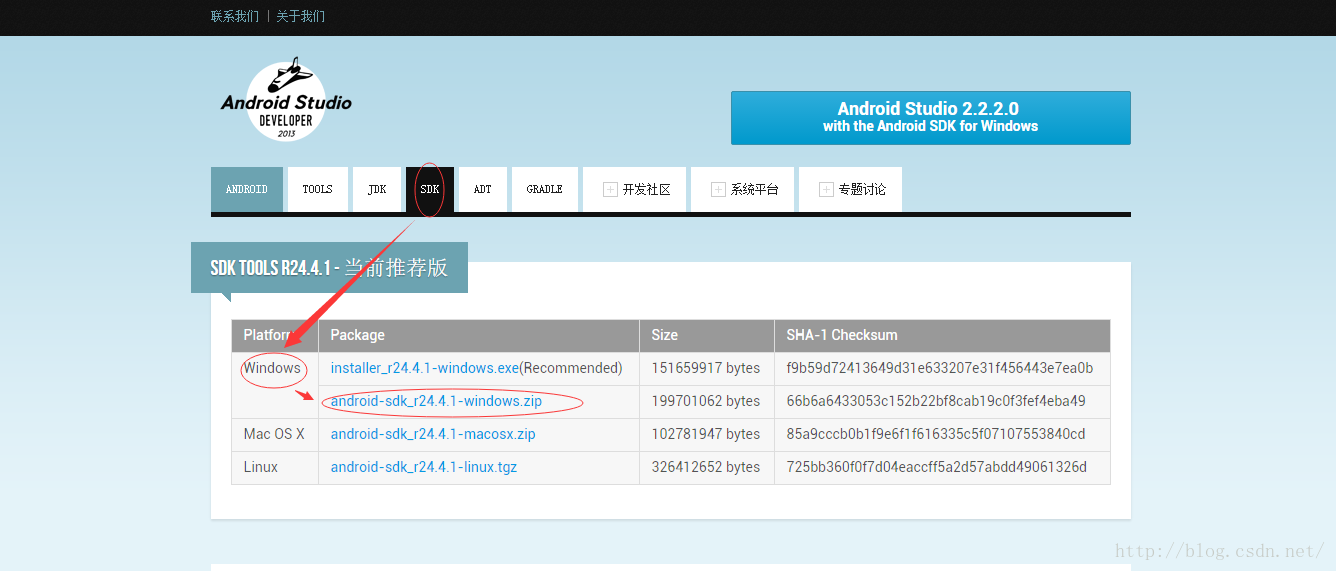Open the TOOLS tab

coord(318,189)
